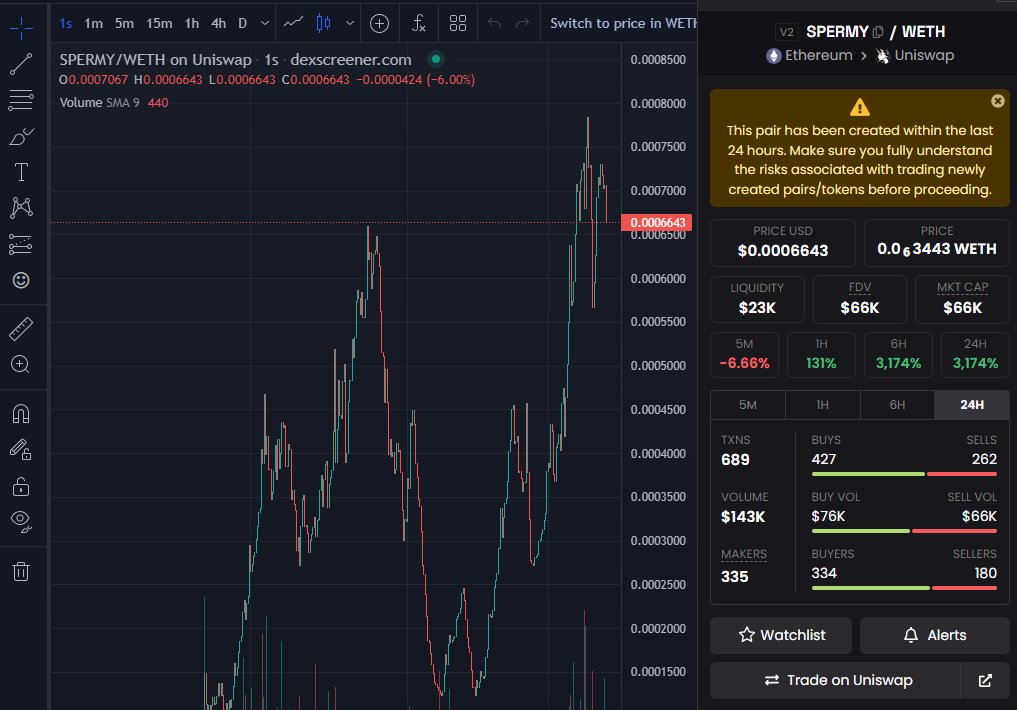The height and width of the screenshot is (710, 1017).
Task: Select the line chart style icon
Action: coord(293,23)
